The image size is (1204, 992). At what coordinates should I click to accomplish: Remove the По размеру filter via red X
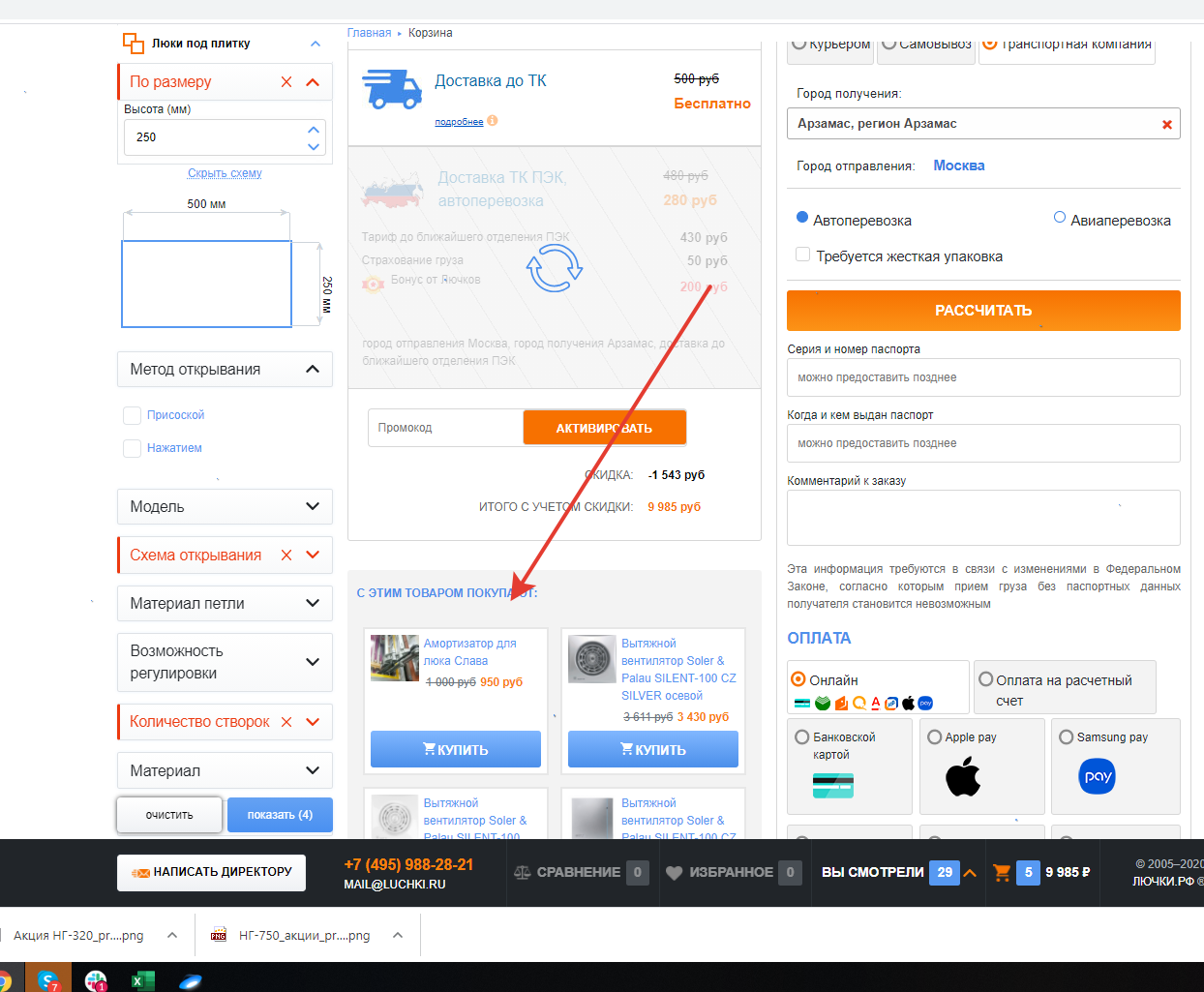point(286,82)
